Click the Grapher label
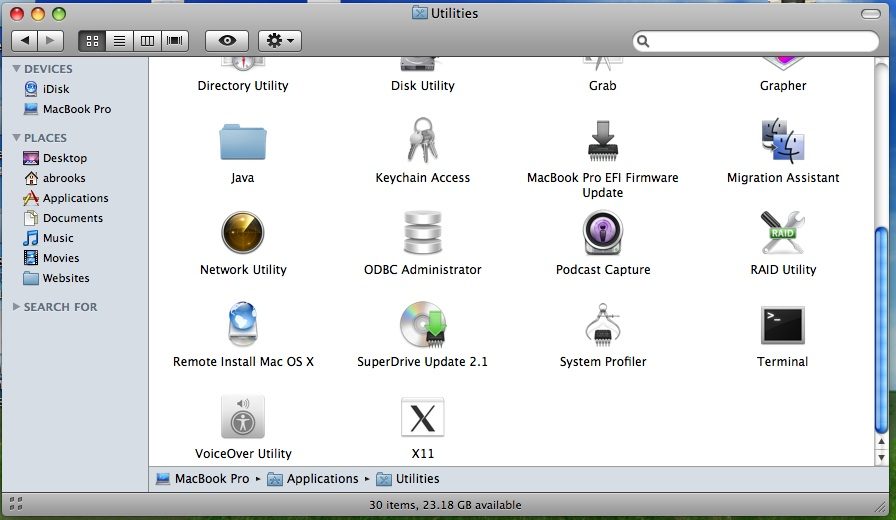The width and height of the screenshot is (896, 520). coord(783,86)
